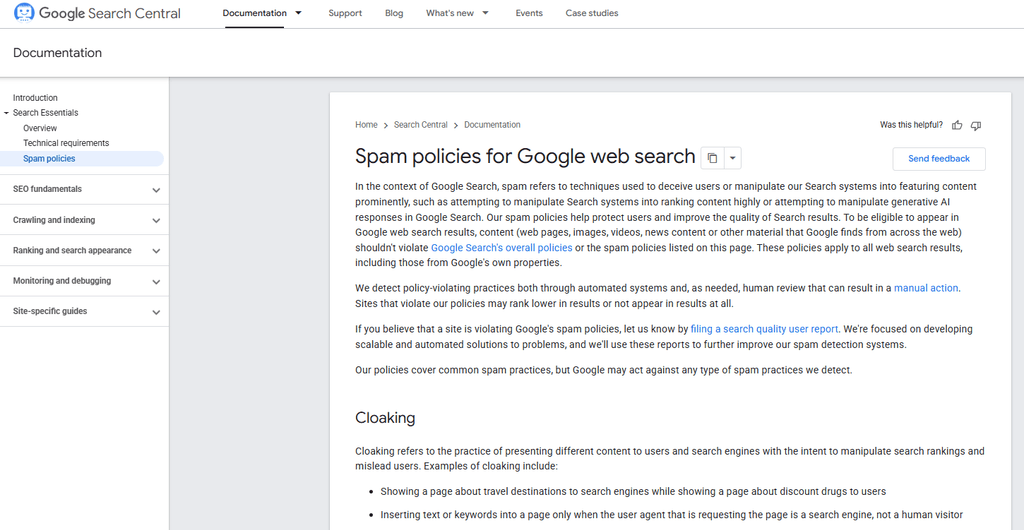1024x530 pixels.
Task: Collapse the Search Essentials tree arrow
Action: pyautogui.click(x=6, y=113)
